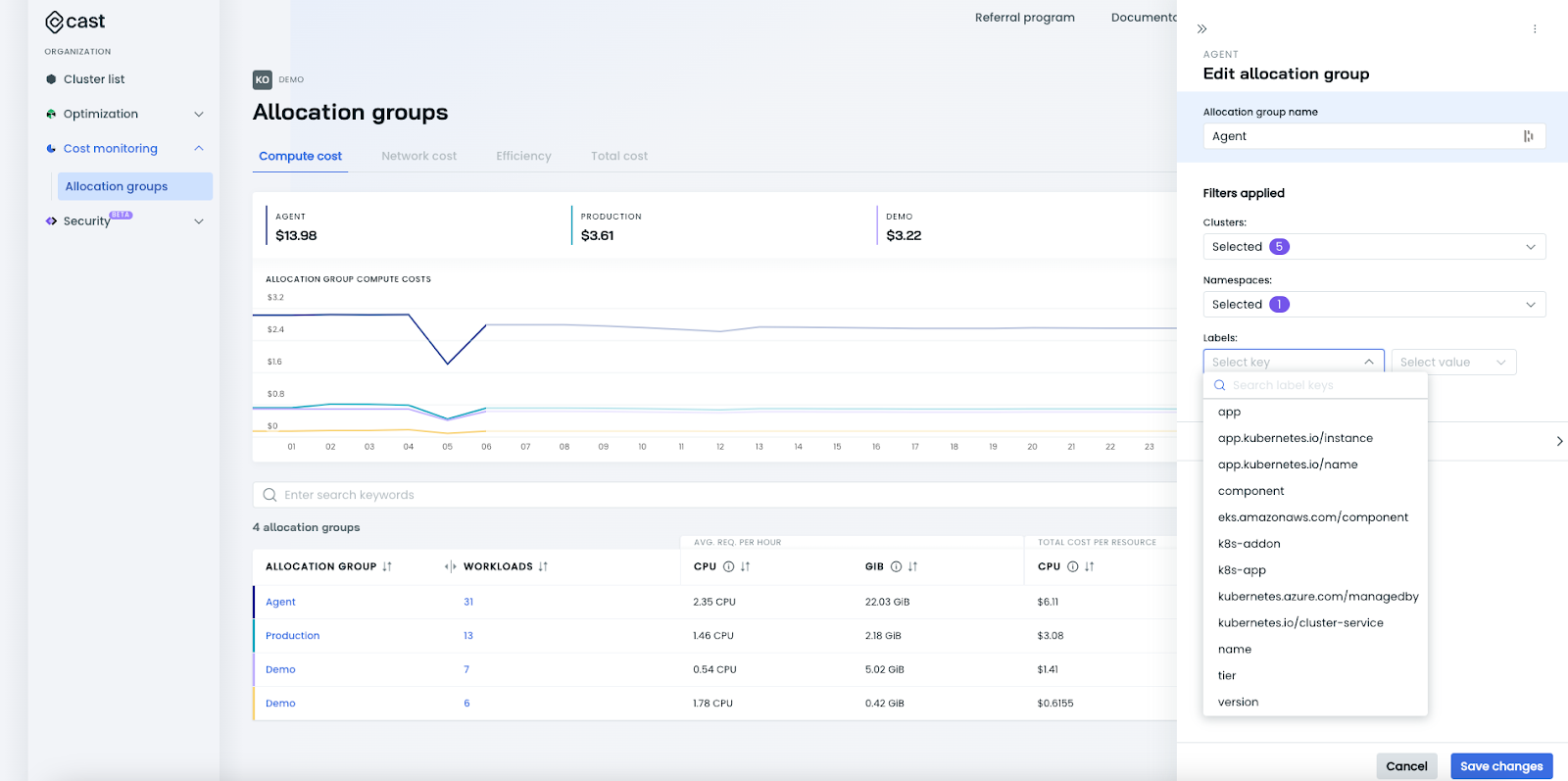Sort the GiB column

pyautogui.click(x=912, y=566)
